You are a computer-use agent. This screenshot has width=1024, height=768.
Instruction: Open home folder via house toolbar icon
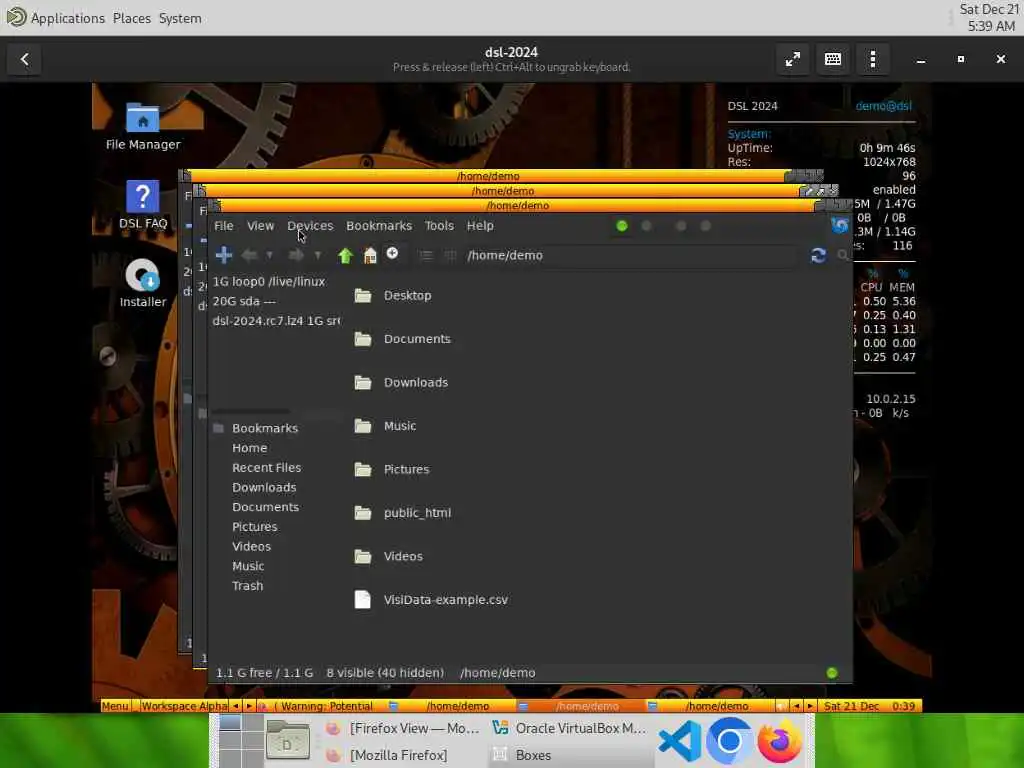coord(370,255)
